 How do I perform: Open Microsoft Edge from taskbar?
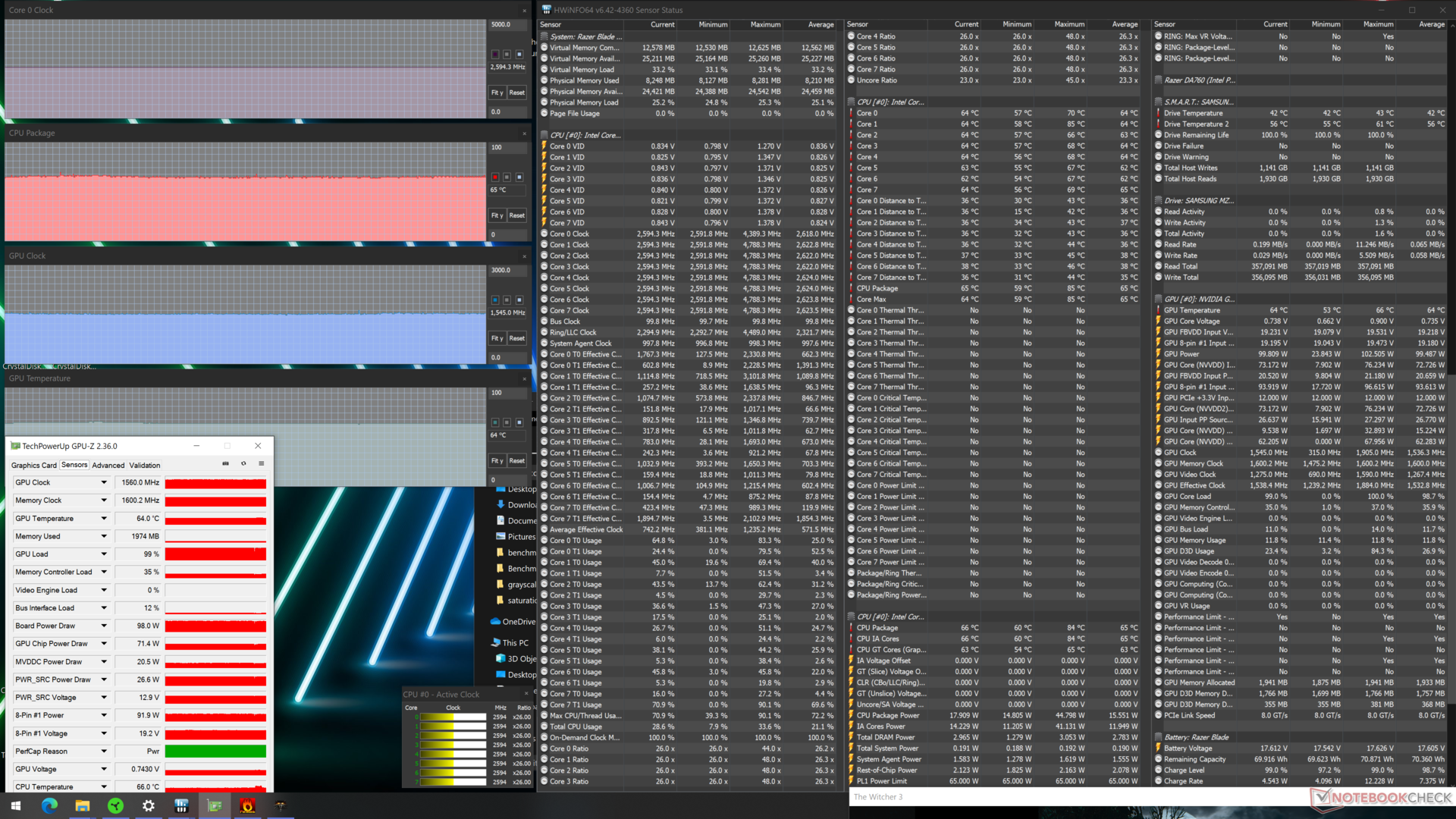[49, 805]
